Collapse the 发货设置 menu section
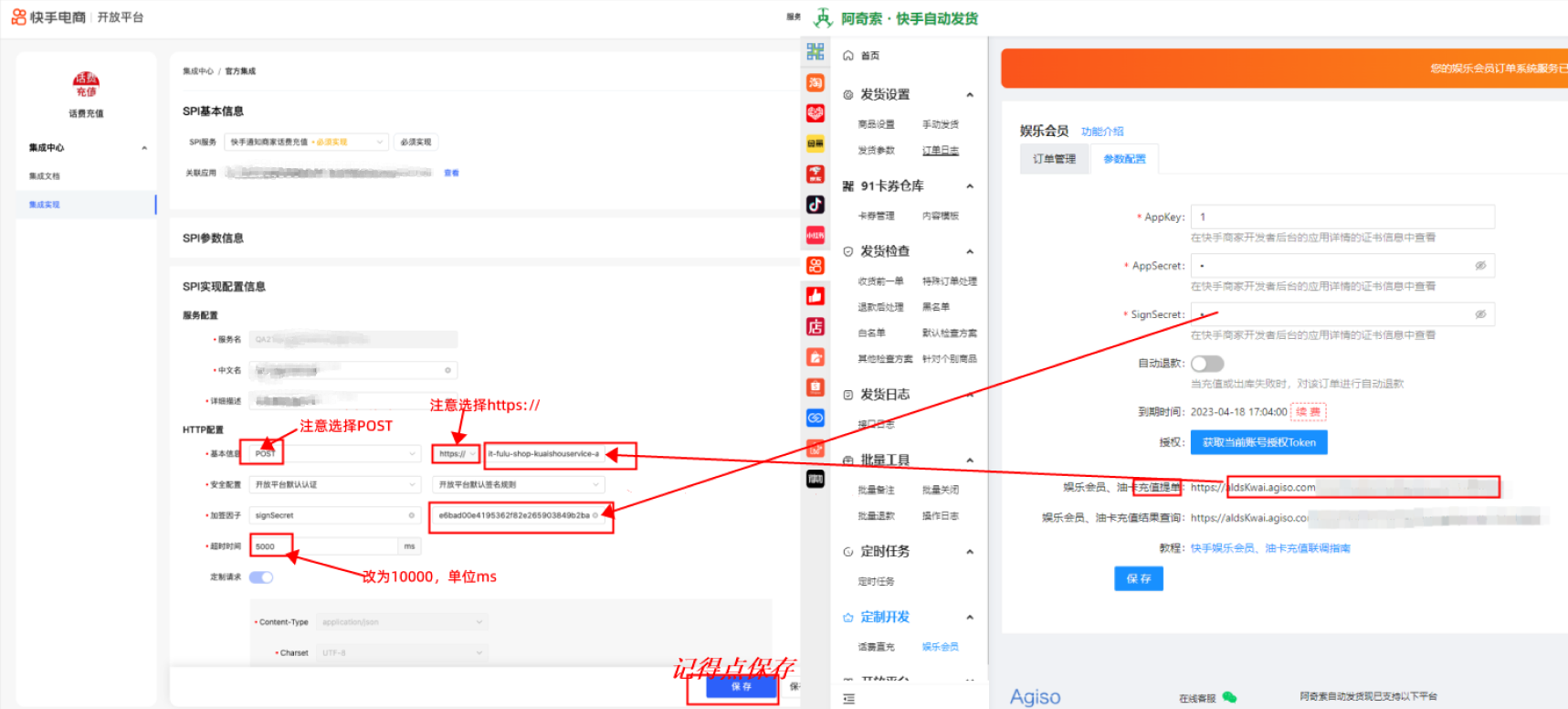 point(970,95)
